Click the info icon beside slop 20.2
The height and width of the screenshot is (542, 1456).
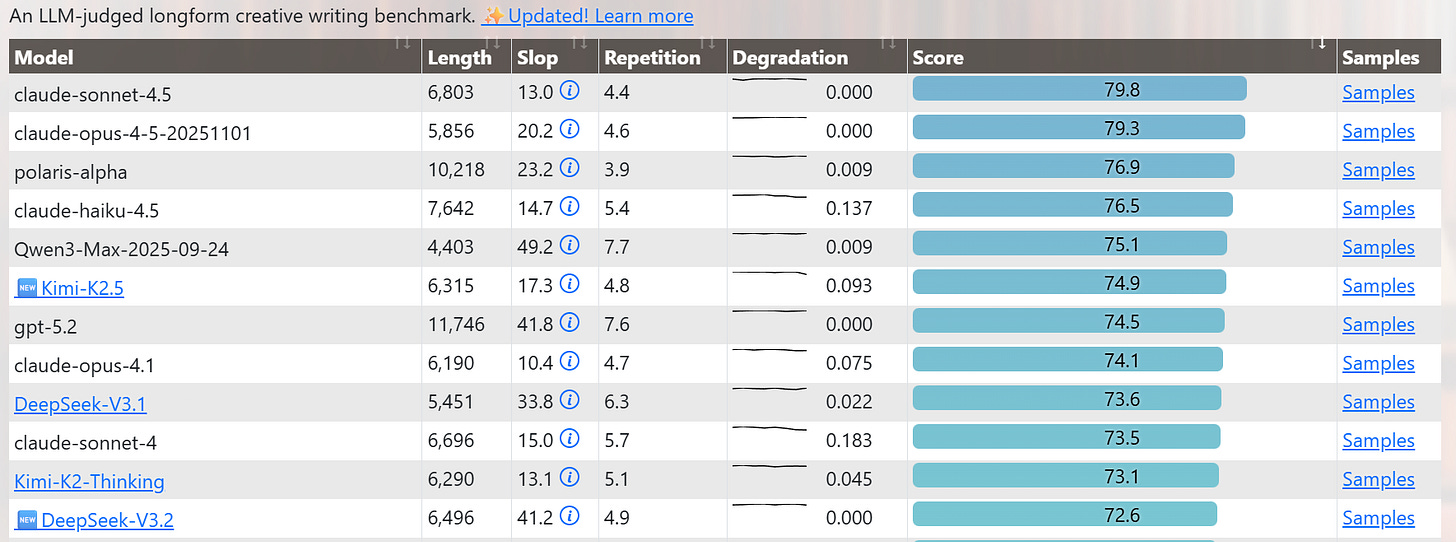pos(570,130)
